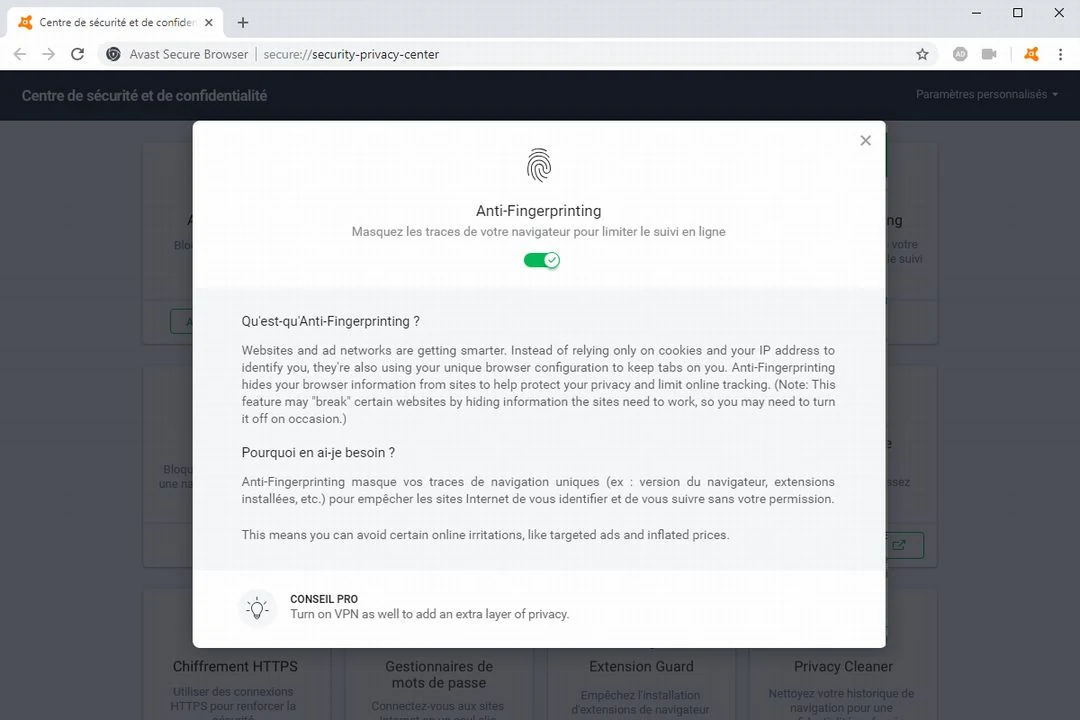Open the Adblock extension icon
Viewport: 1080px width, 720px height.
pos(959,54)
